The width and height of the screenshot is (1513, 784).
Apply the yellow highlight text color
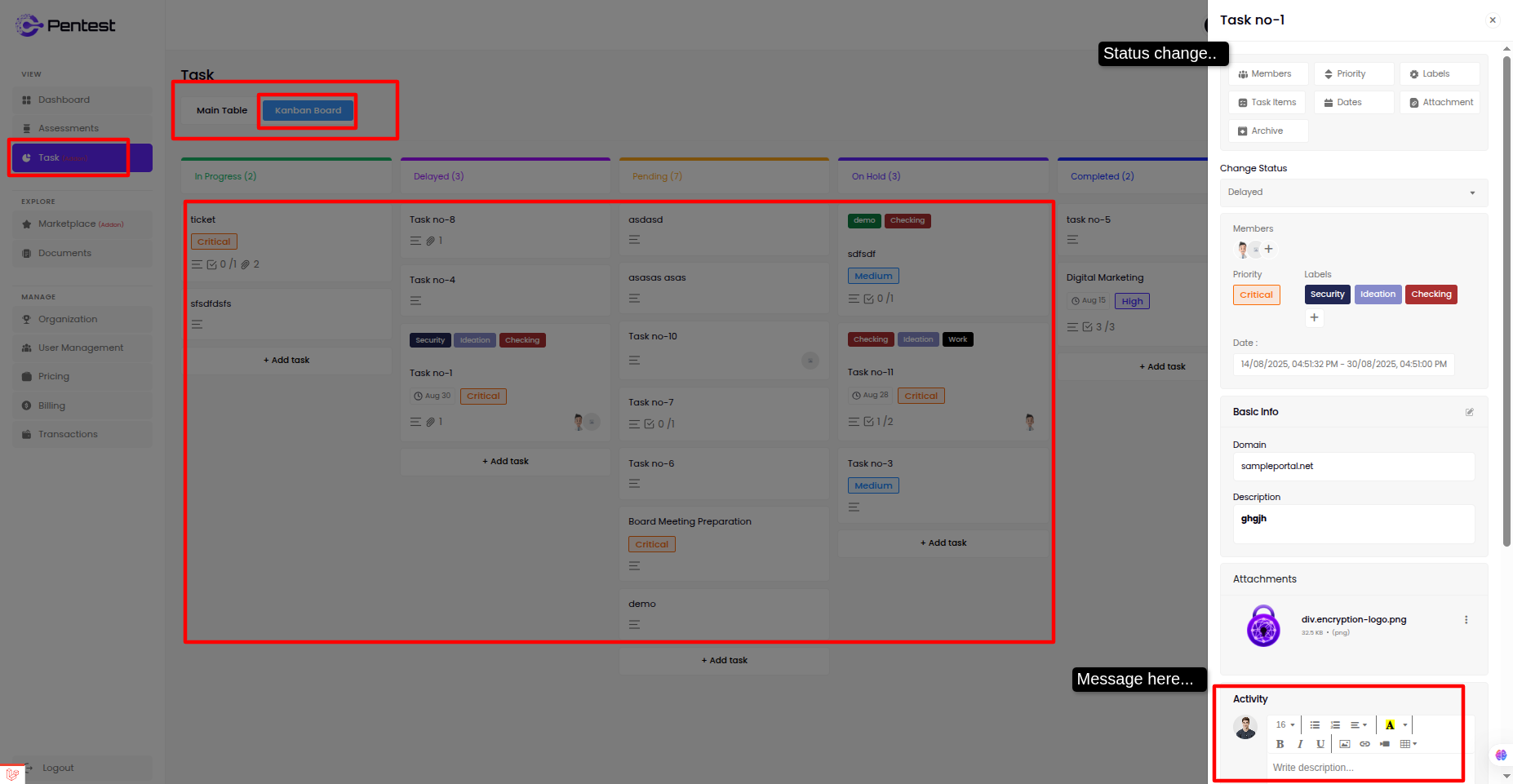[1390, 725]
